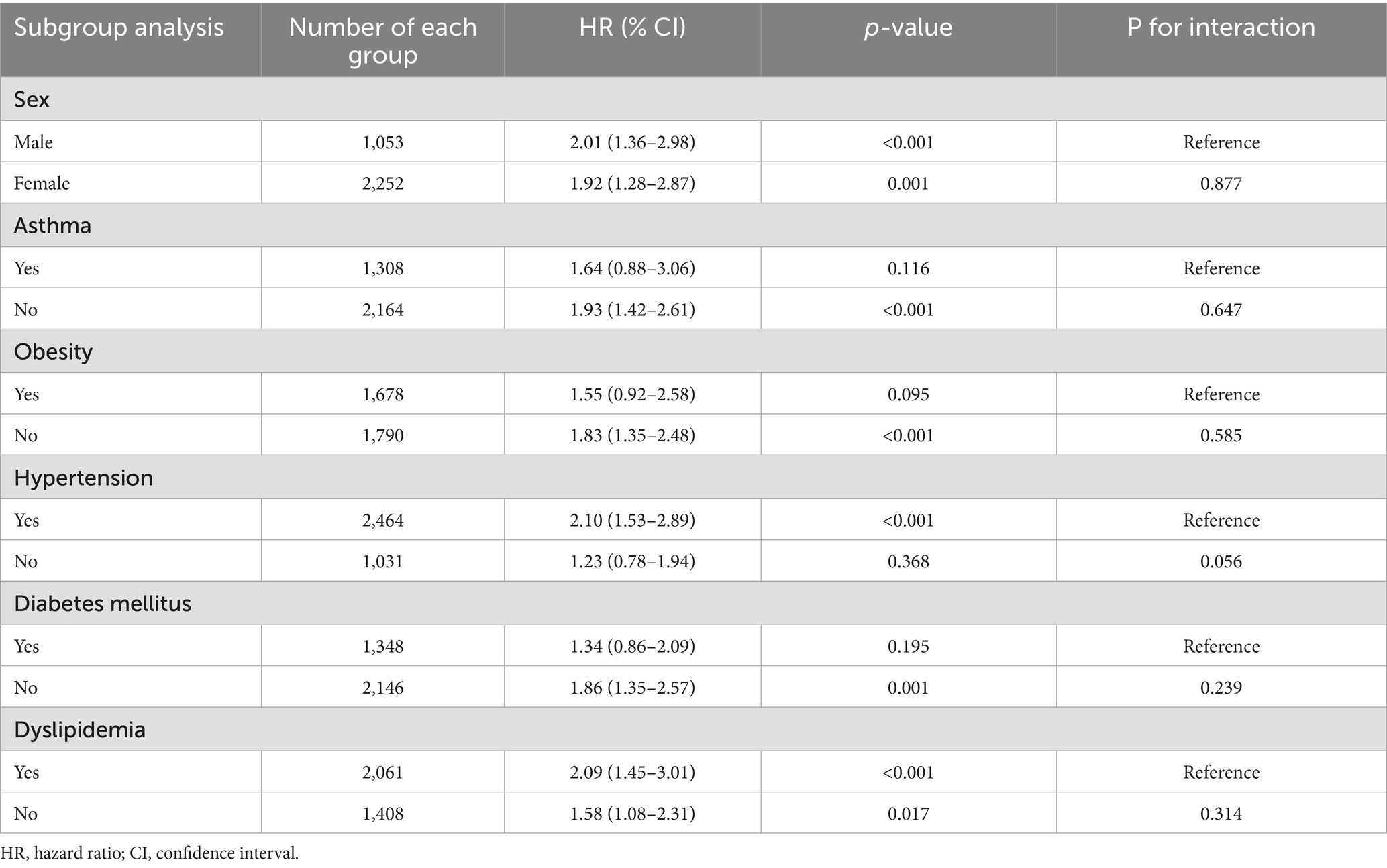The width and height of the screenshot is (1387, 868).
Task: Select the Hypertension section heading
Action: point(83,478)
